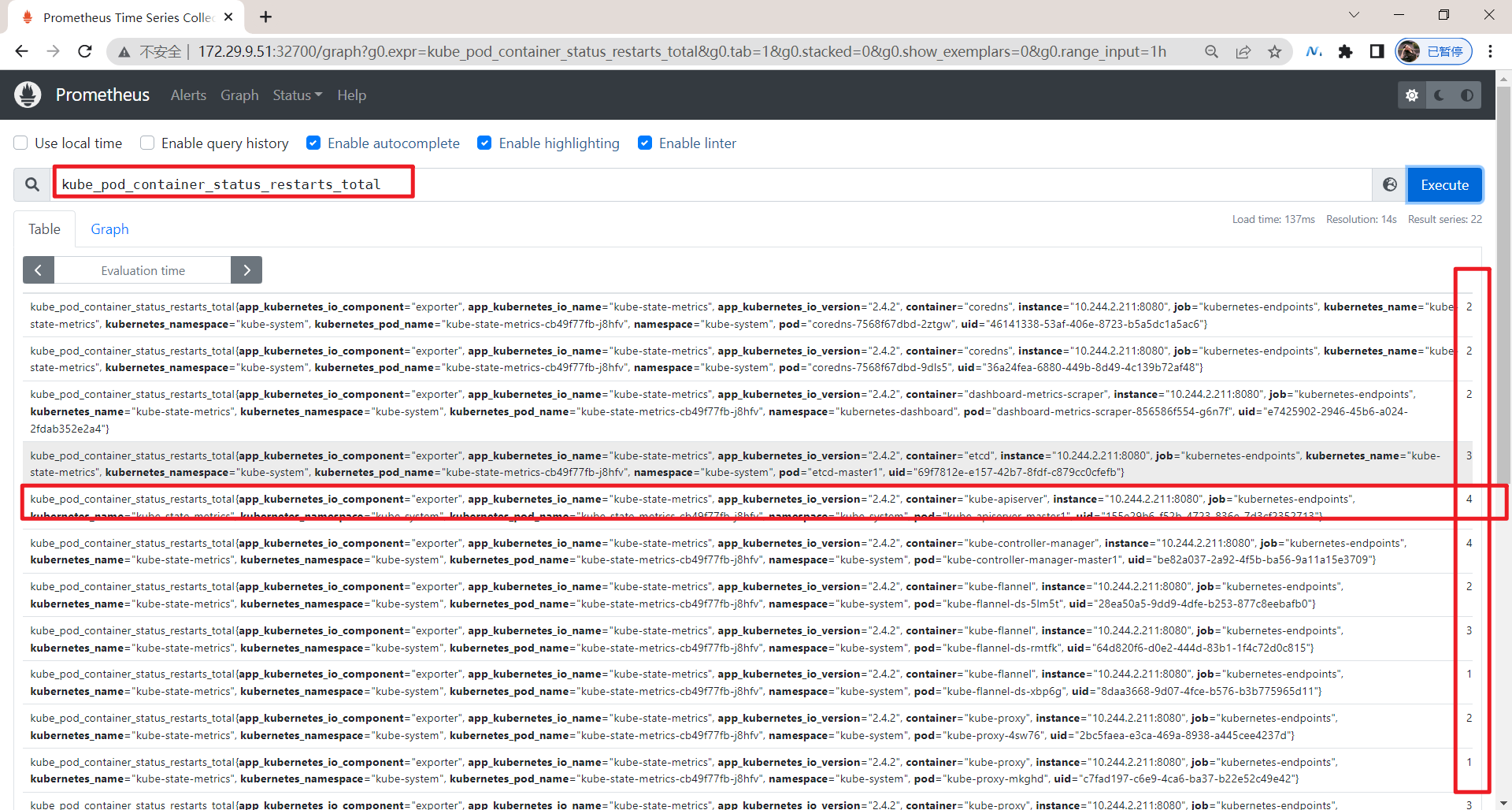This screenshot has height=810, width=1512.
Task: Click browser forward arrow
Action: coord(53,51)
